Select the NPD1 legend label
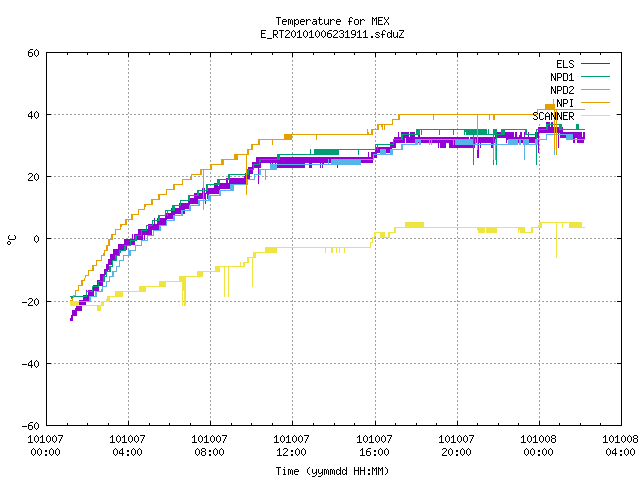Image resolution: width=640 pixels, height=480 pixels. 562,77
